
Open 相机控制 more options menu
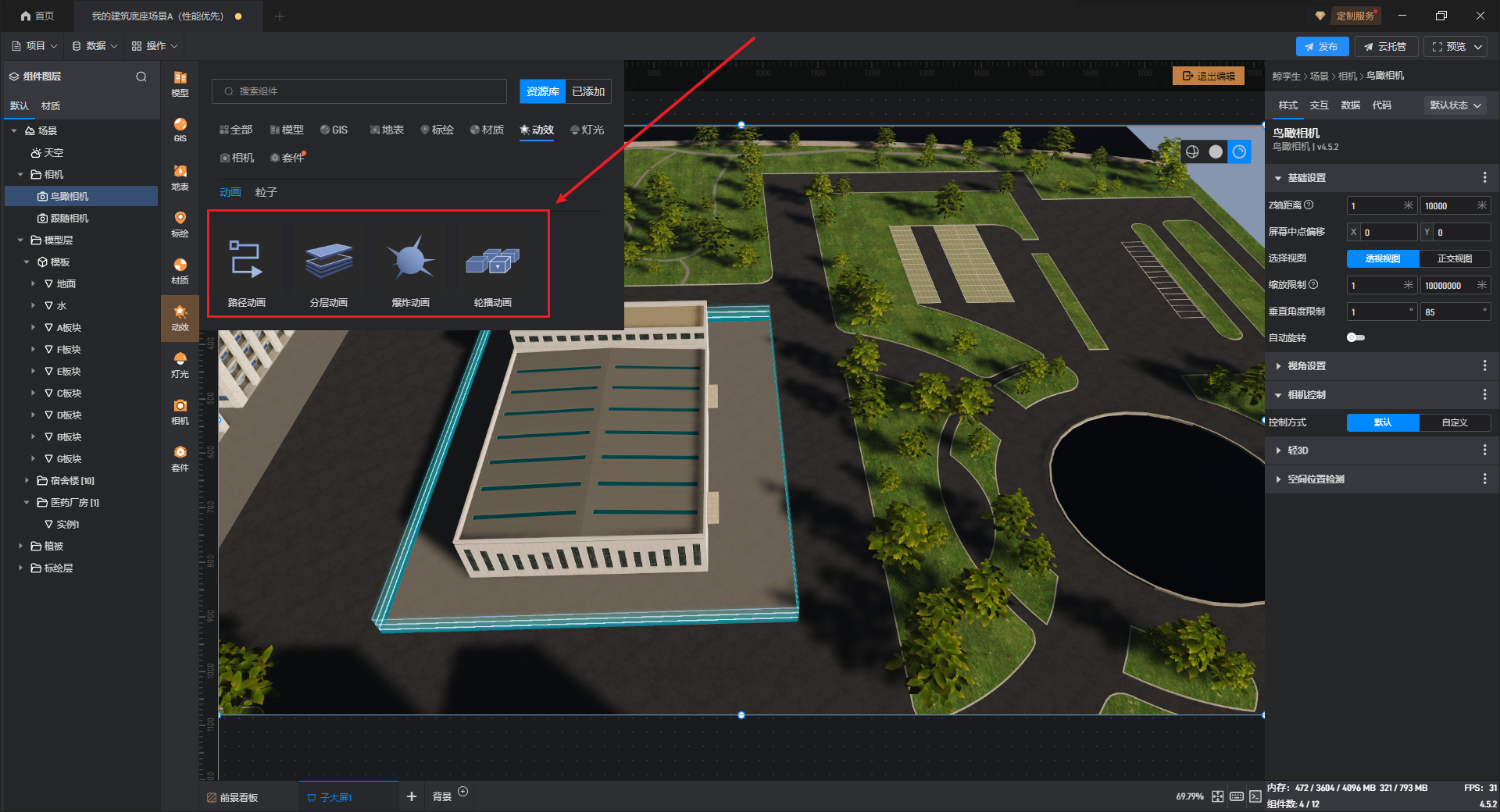1484,395
